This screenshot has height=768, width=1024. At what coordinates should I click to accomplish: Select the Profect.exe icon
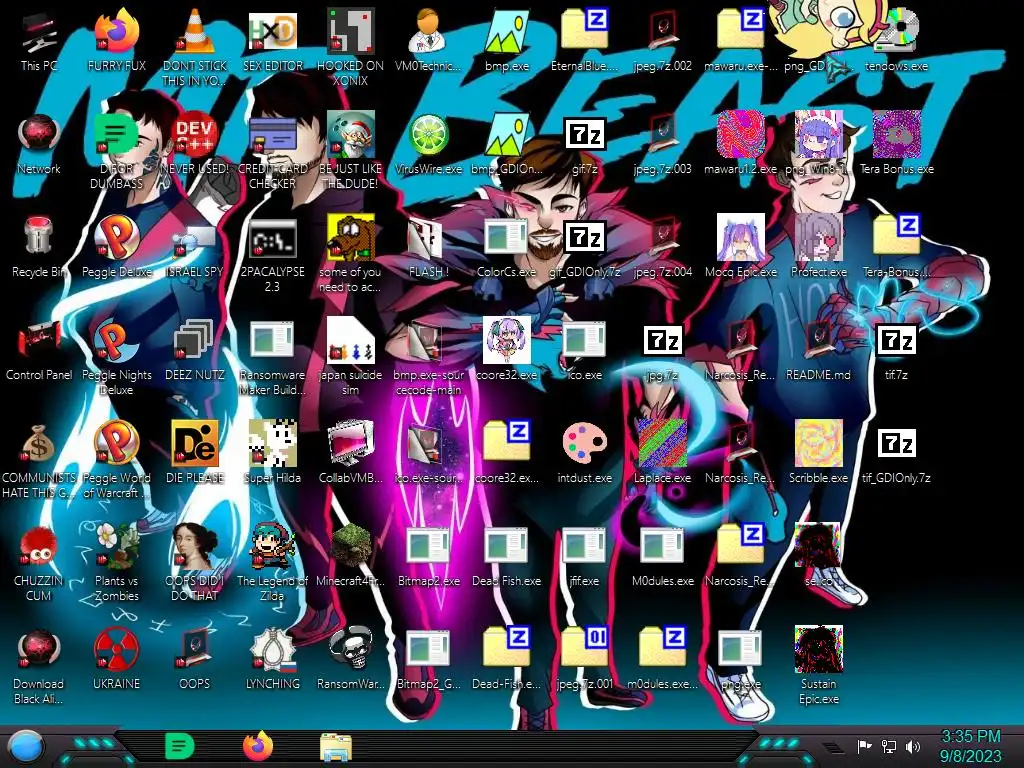click(x=818, y=247)
